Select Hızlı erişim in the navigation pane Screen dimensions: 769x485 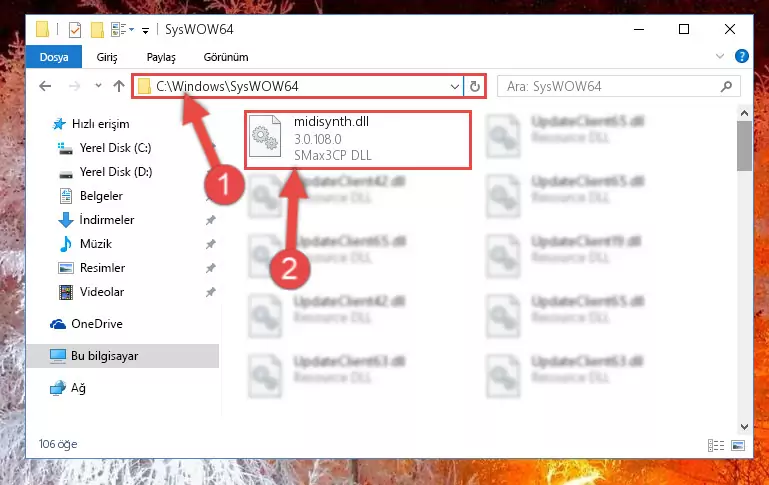point(100,124)
